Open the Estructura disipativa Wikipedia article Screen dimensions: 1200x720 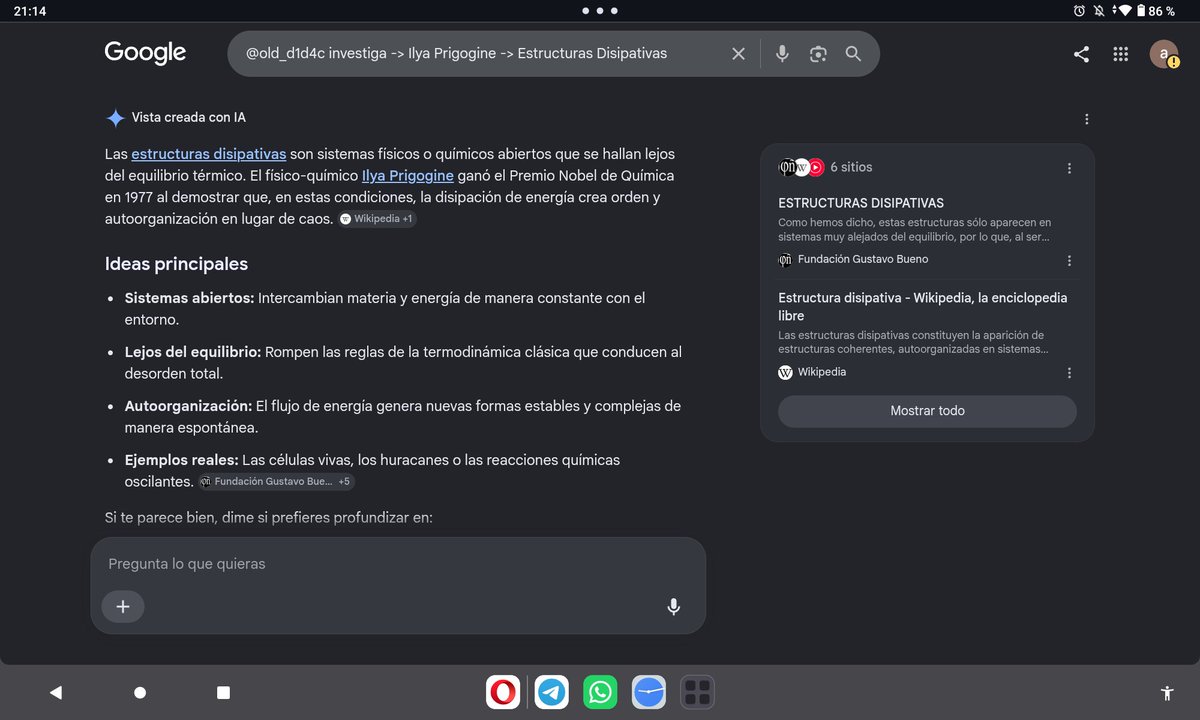[x=923, y=307]
